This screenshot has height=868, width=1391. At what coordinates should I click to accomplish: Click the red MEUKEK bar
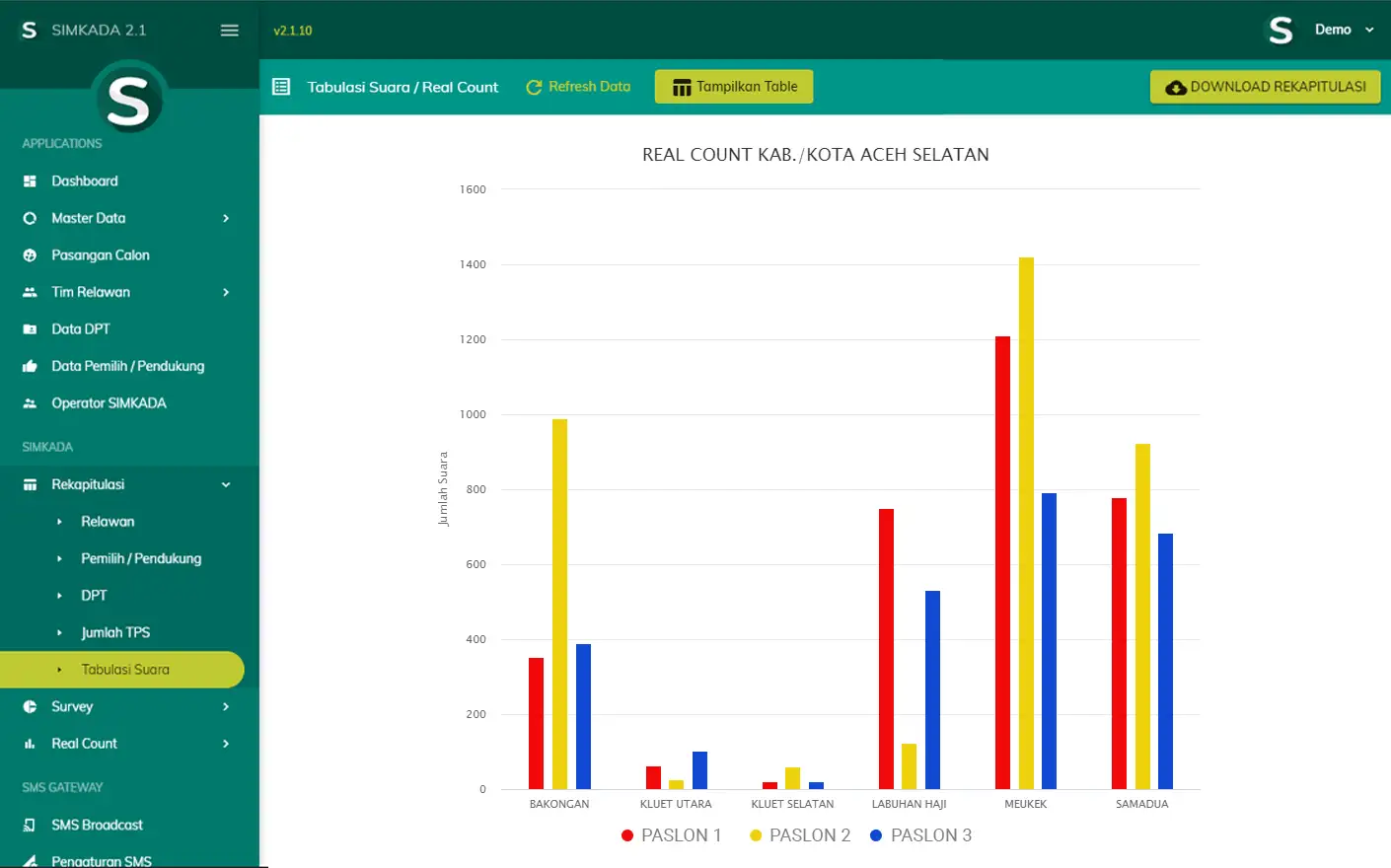(x=1002, y=562)
